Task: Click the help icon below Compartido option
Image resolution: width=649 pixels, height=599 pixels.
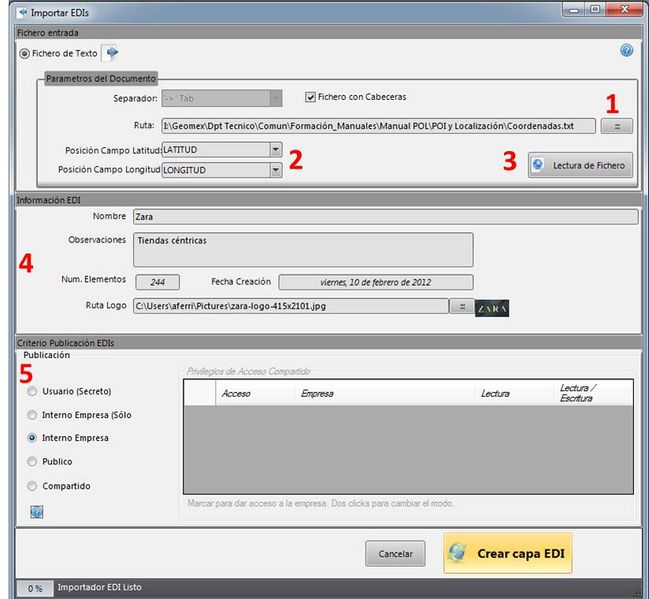Action: pyautogui.click(x=36, y=512)
